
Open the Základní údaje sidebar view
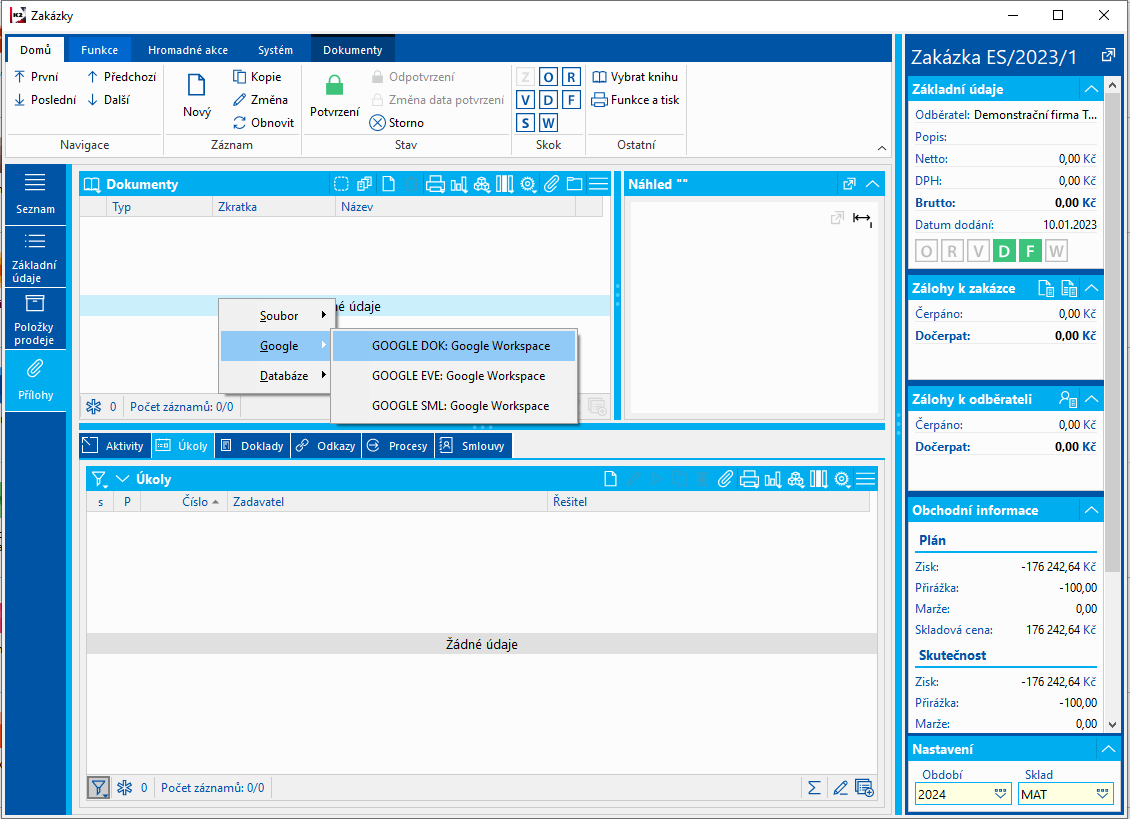coord(35,257)
